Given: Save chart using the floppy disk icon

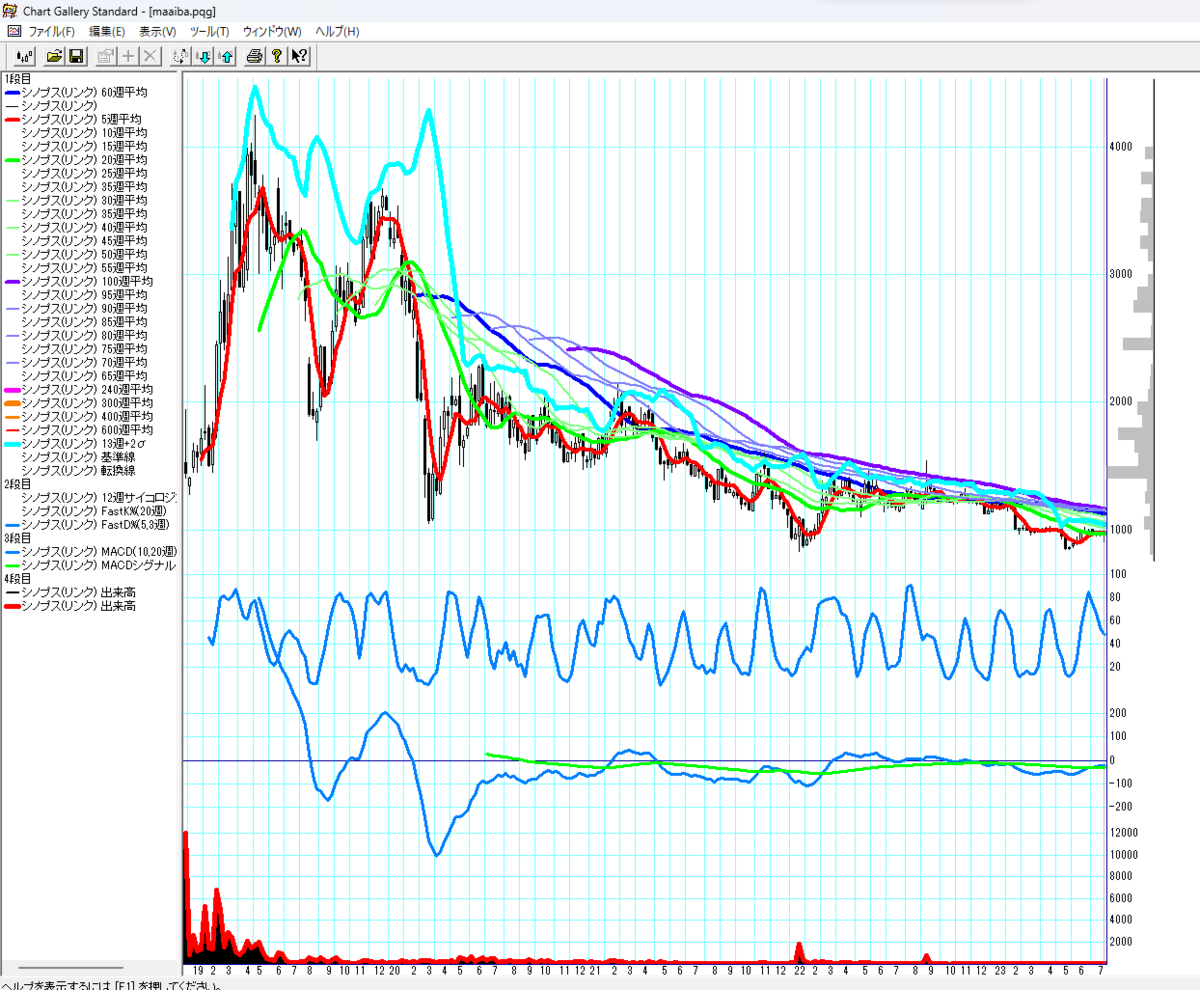Looking at the screenshot, I should pos(76,56).
